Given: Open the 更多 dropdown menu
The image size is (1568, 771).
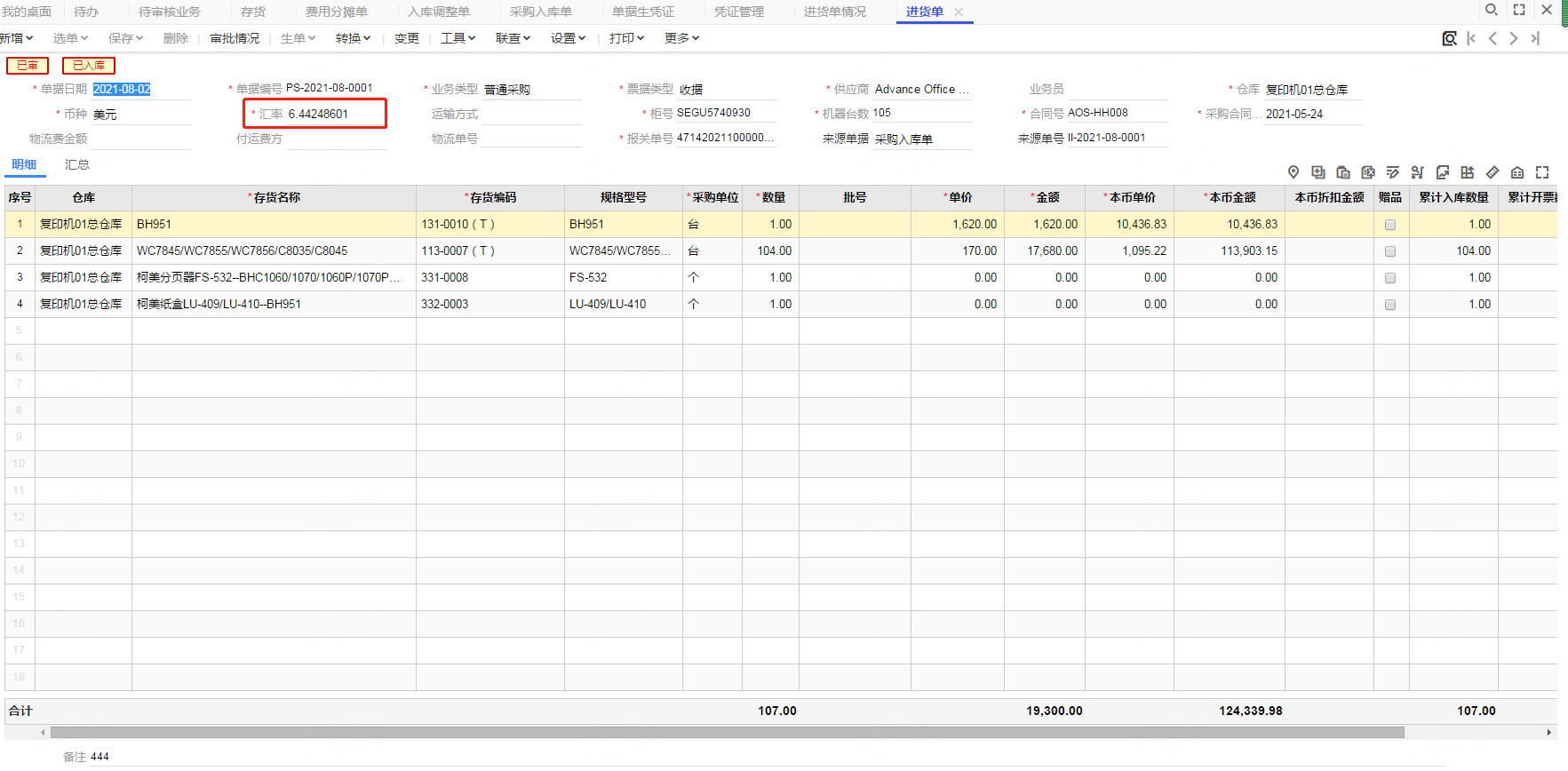Looking at the screenshot, I should click(x=681, y=38).
